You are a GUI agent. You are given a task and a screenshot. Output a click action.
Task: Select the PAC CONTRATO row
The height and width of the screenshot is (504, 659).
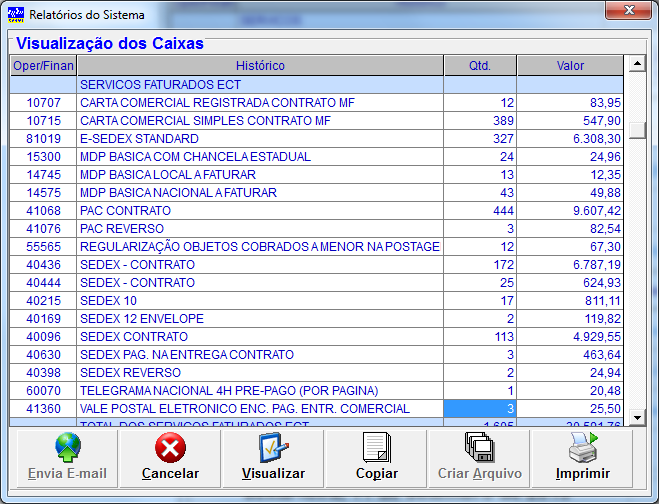click(316, 211)
